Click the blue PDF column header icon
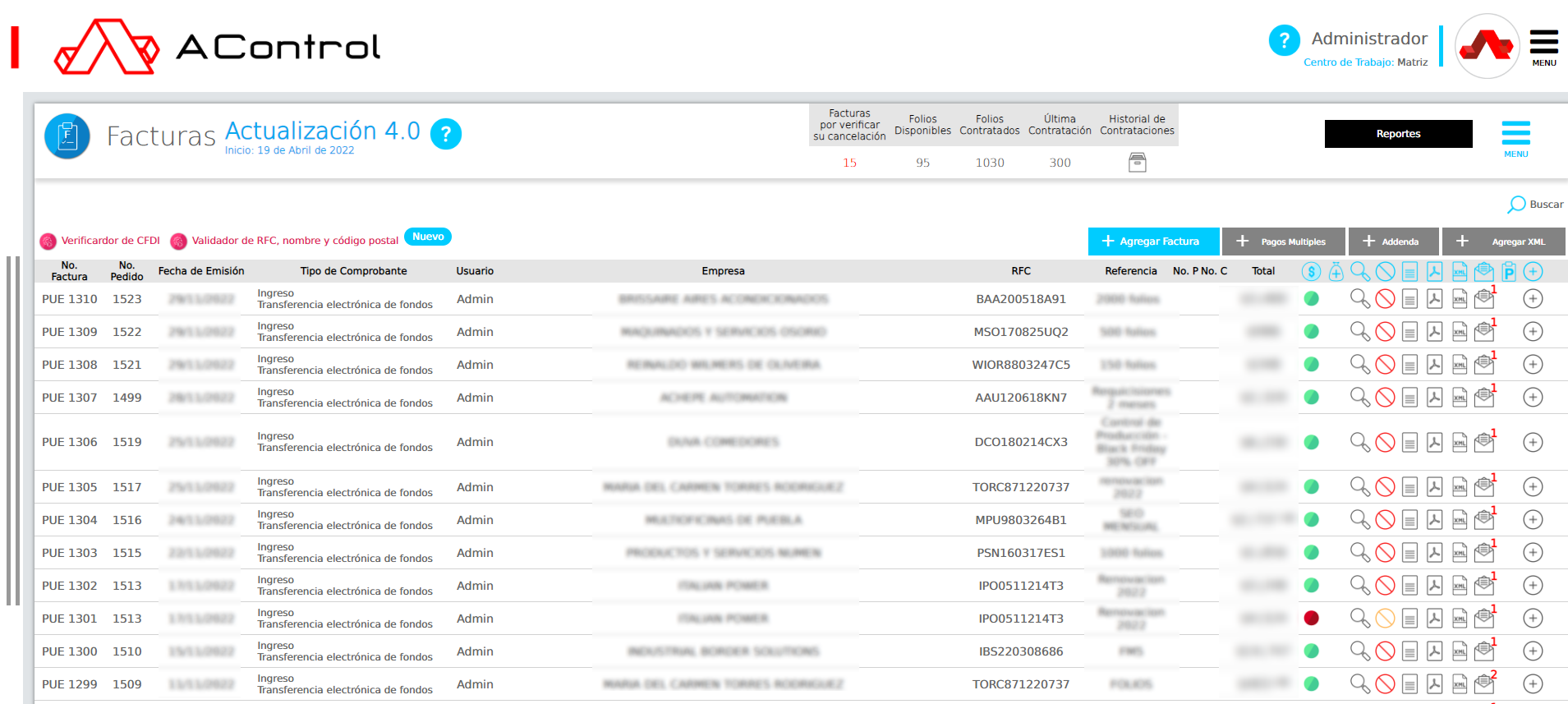 (1435, 272)
